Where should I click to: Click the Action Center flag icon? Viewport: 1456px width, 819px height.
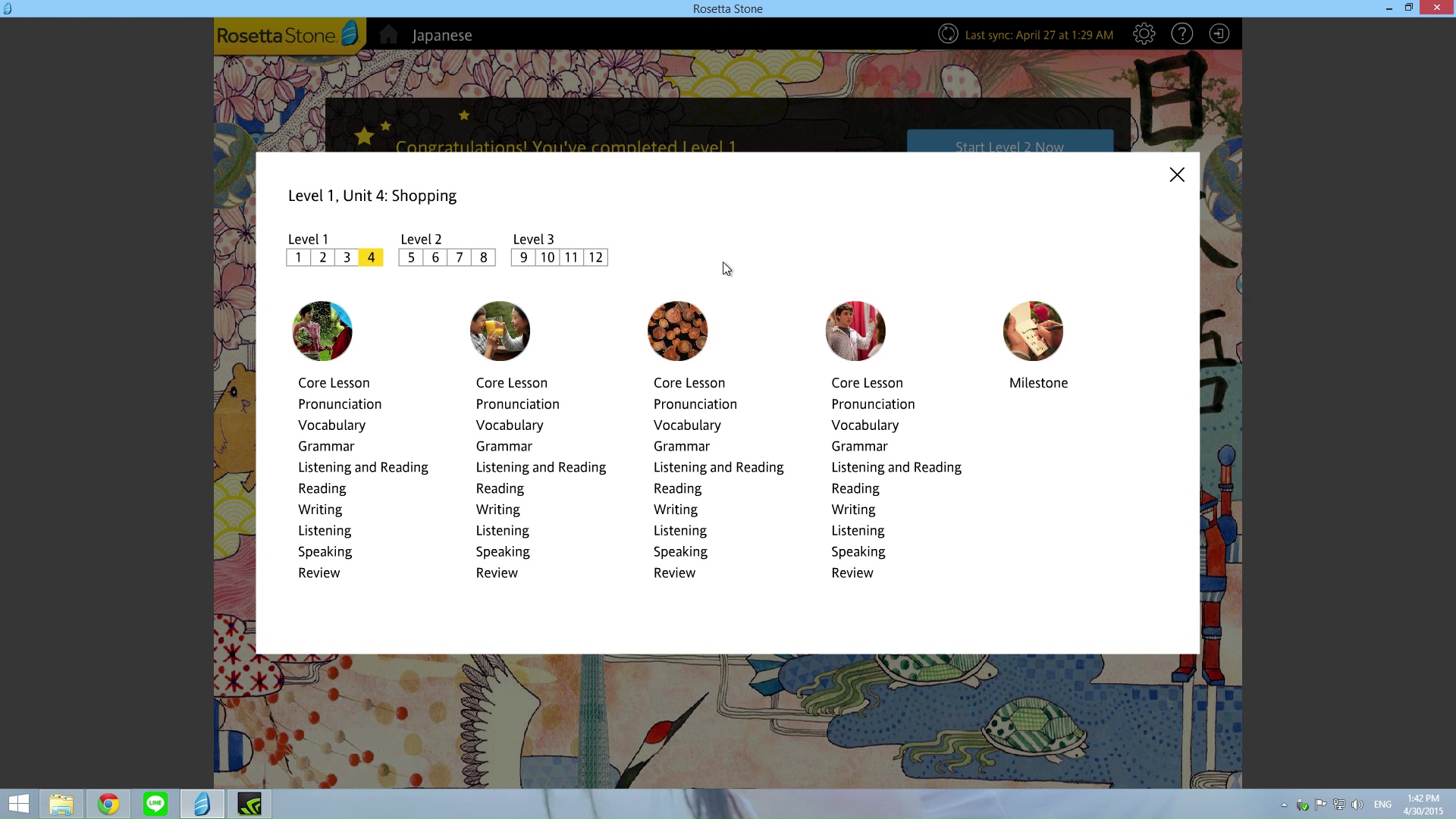point(1321,805)
